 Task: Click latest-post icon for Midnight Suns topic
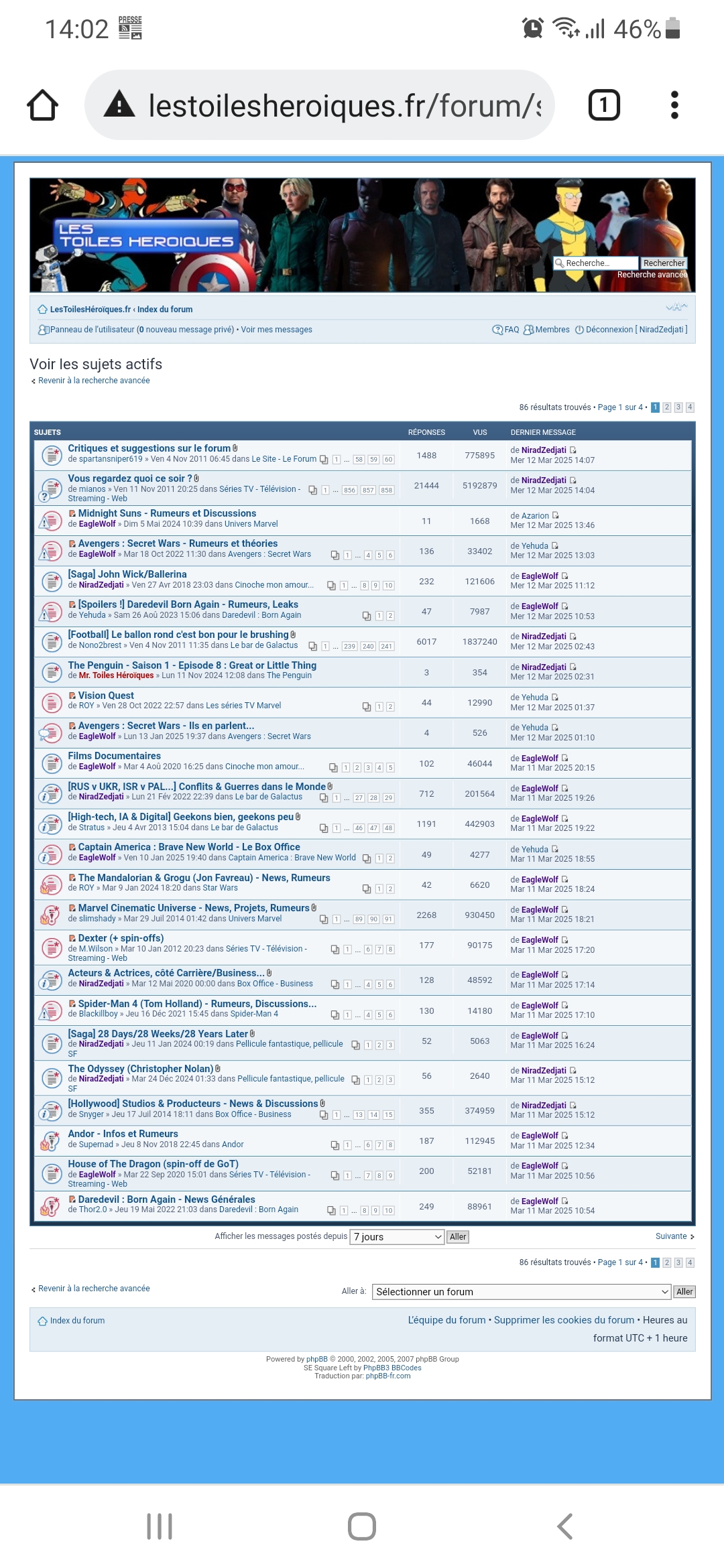pyautogui.click(x=555, y=515)
